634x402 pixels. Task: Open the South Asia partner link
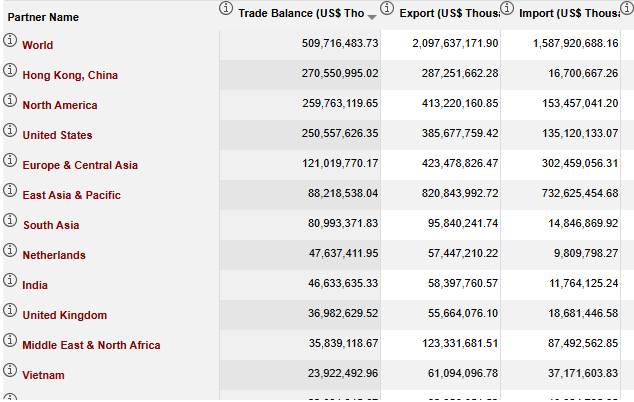pos(51,225)
